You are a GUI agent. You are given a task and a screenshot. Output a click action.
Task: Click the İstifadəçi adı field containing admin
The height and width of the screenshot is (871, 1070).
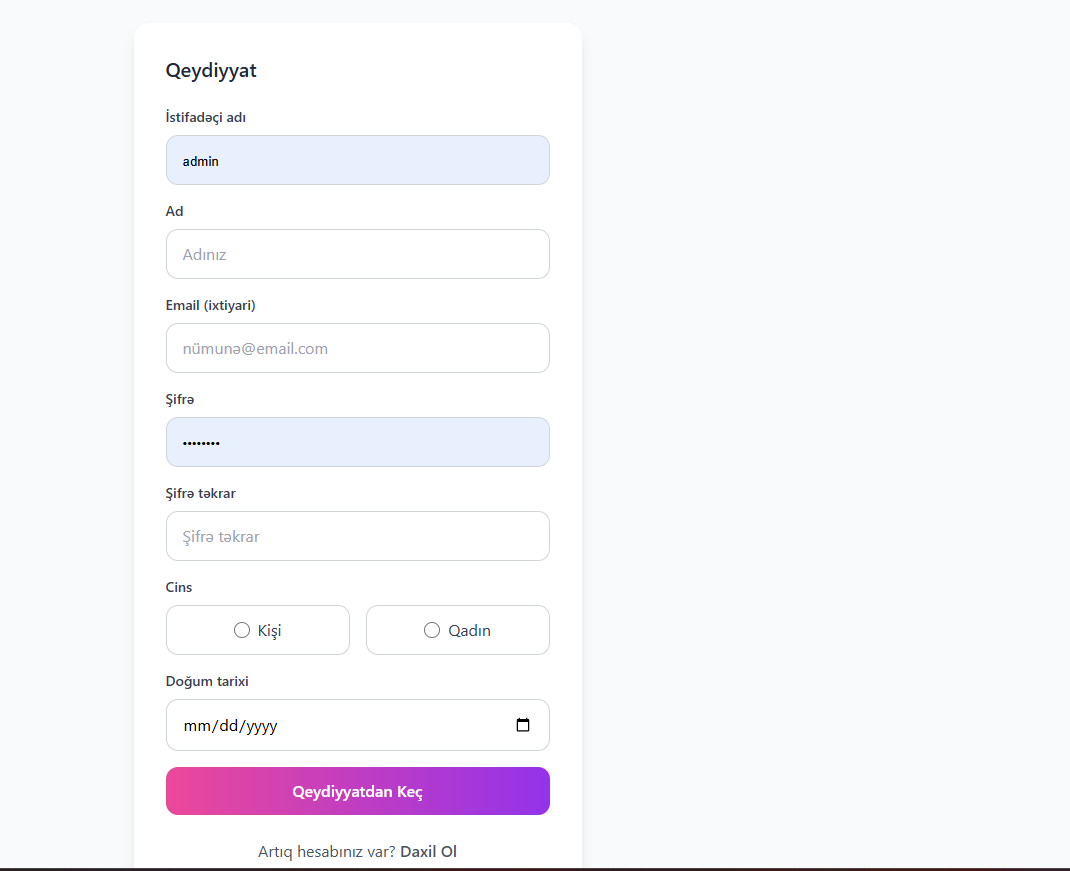(357, 160)
